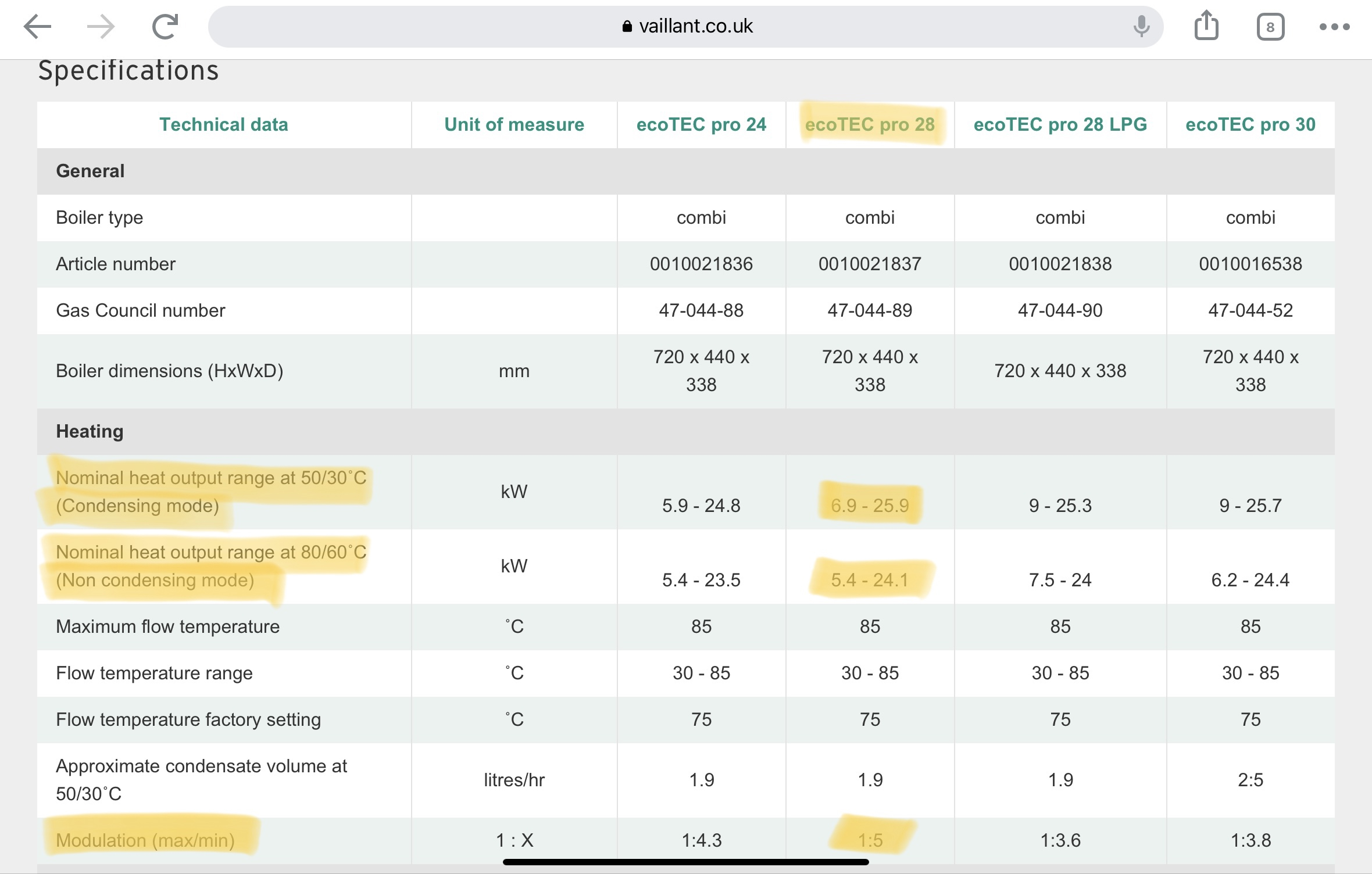
Task: Click the Technical data column header
Action: click(x=224, y=124)
